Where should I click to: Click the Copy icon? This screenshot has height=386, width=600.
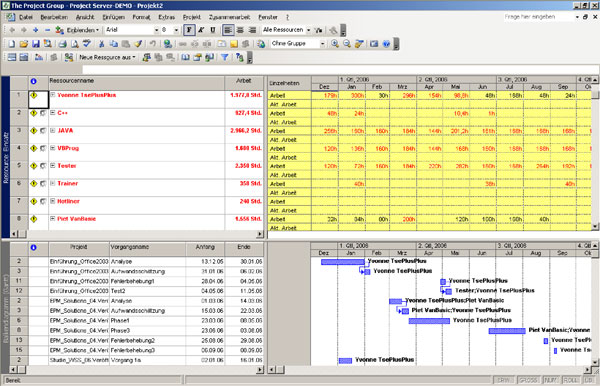[x=113, y=44]
